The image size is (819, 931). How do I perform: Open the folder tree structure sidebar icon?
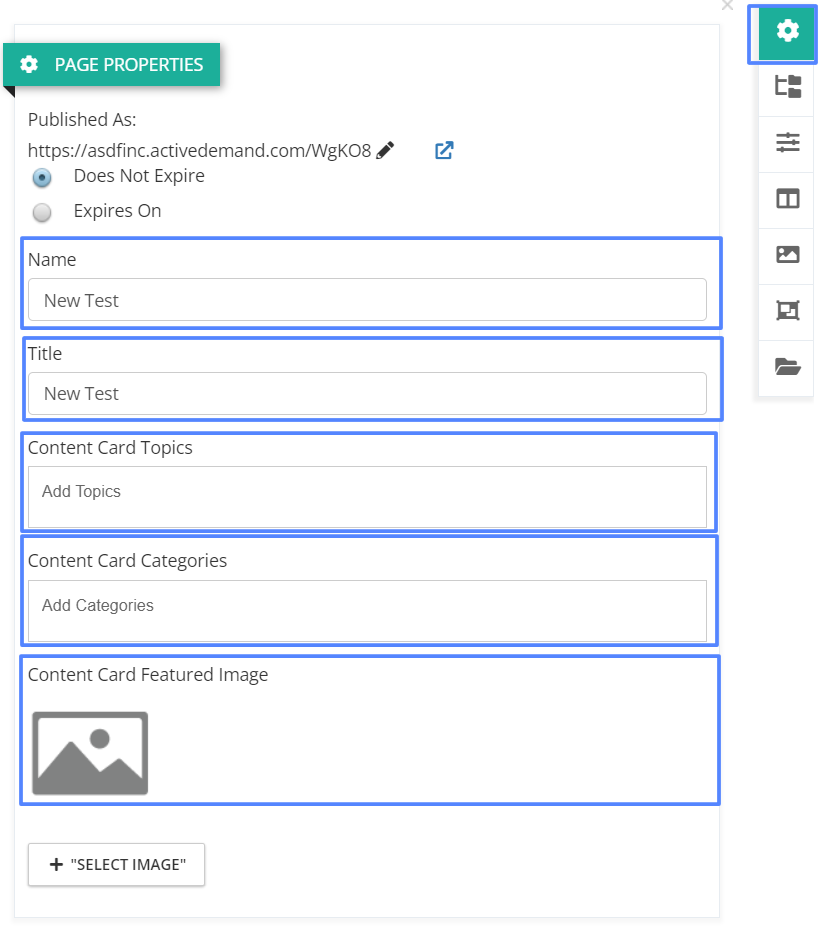(x=788, y=87)
